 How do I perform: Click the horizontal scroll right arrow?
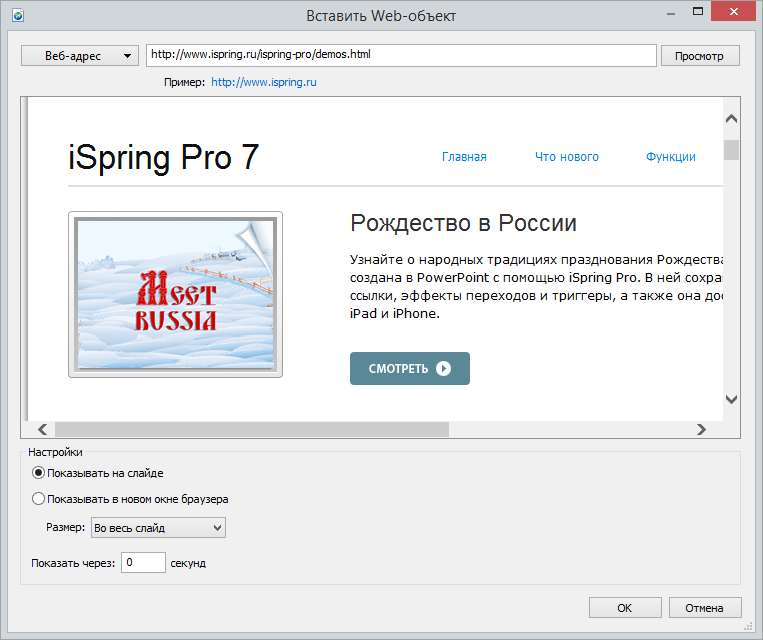[701, 429]
